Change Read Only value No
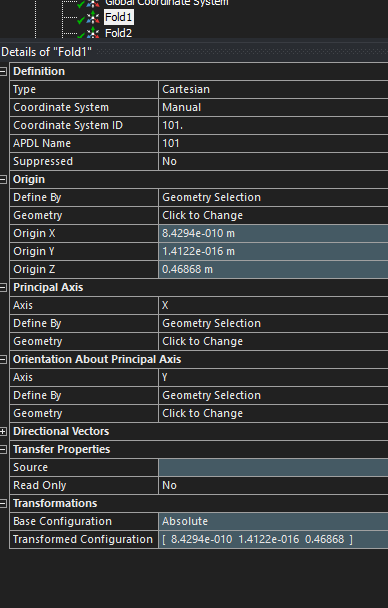Viewport: 388px width, 608px height. [x=273, y=485]
